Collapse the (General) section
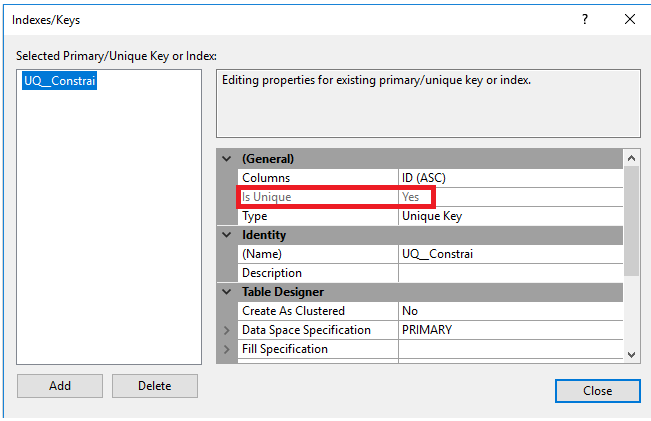The image size is (651, 421). [x=226, y=159]
